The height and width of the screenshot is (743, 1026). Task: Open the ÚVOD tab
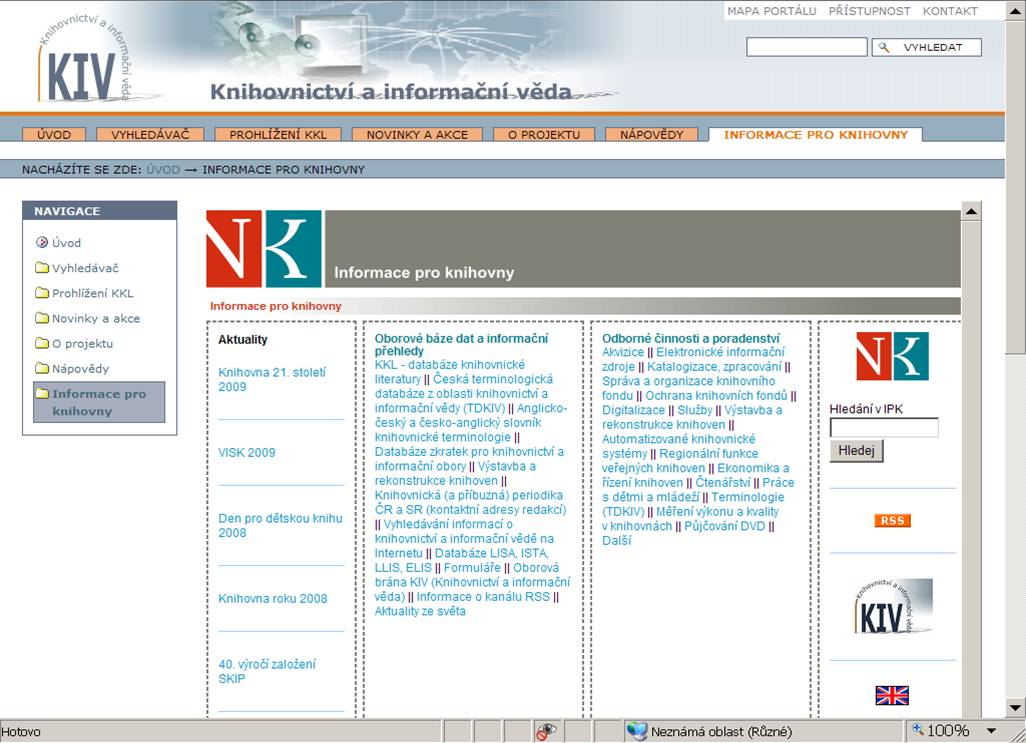tap(54, 135)
